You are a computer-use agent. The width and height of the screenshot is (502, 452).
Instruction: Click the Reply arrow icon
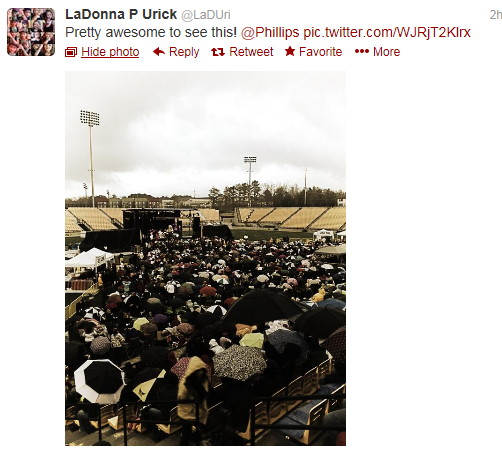click(x=159, y=52)
